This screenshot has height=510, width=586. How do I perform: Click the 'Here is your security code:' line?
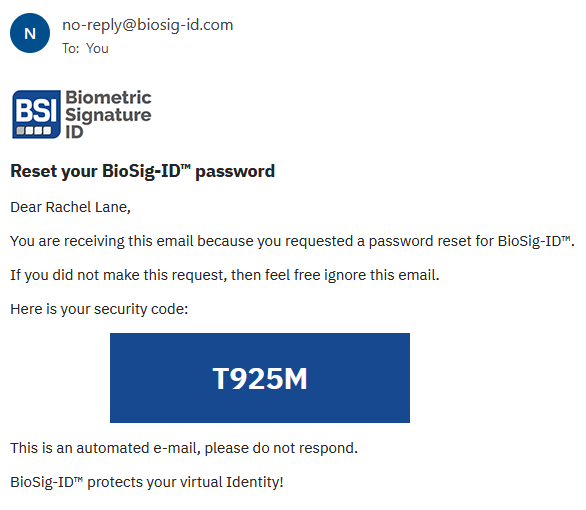99,309
